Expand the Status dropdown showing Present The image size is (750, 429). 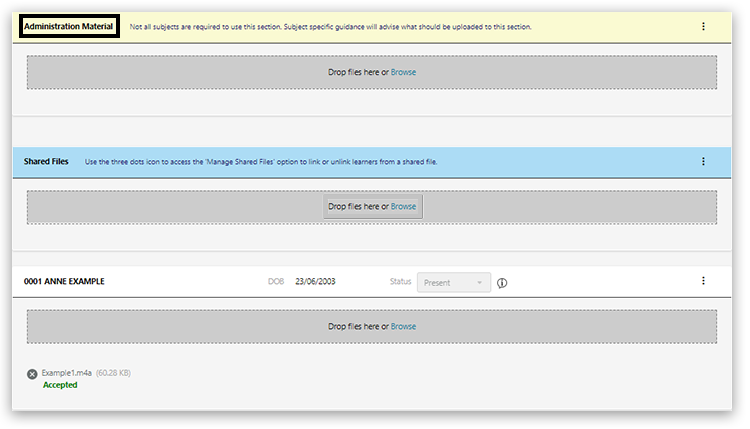[x=454, y=283]
